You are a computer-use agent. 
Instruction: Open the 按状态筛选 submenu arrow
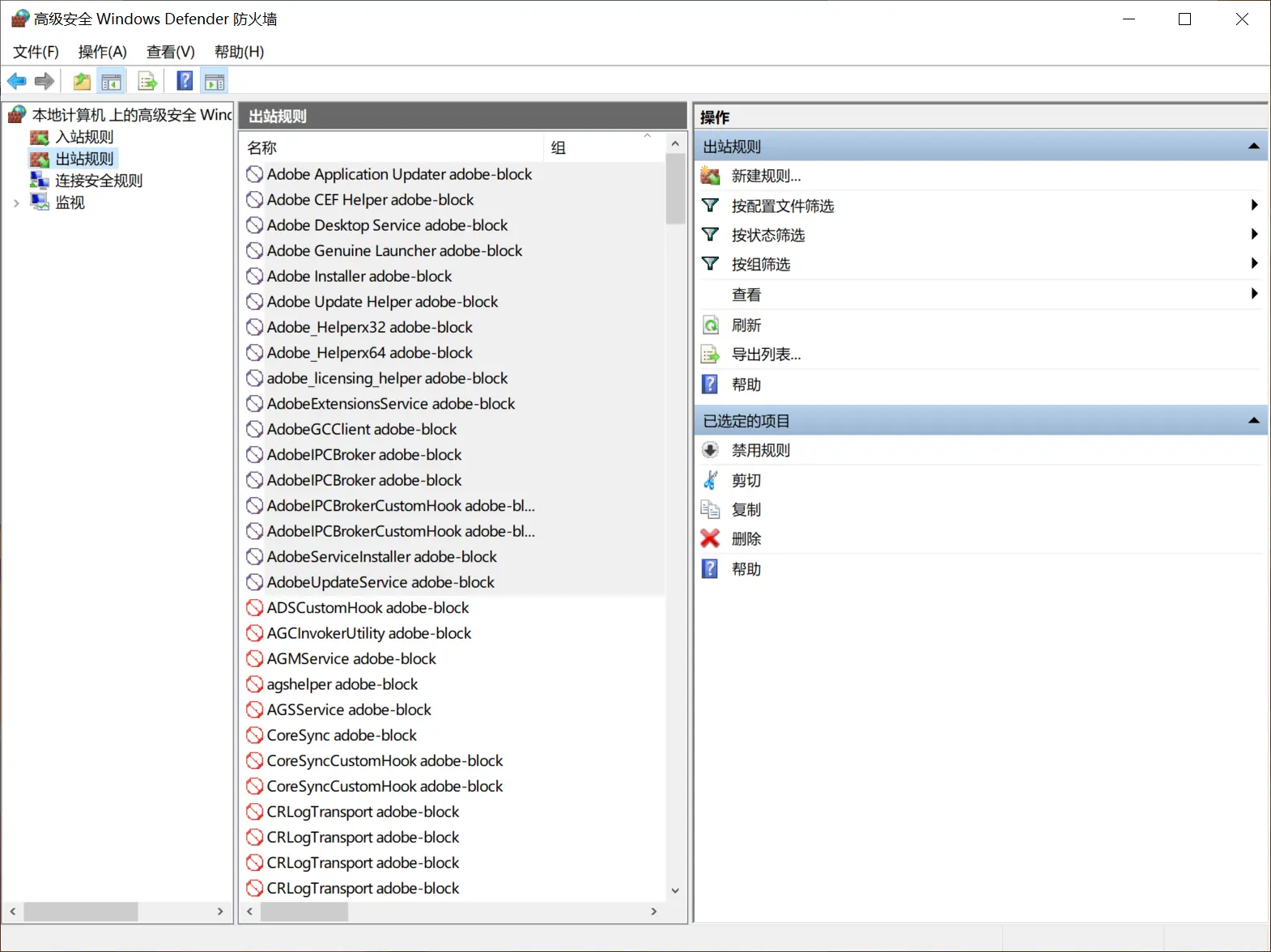(1254, 234)
